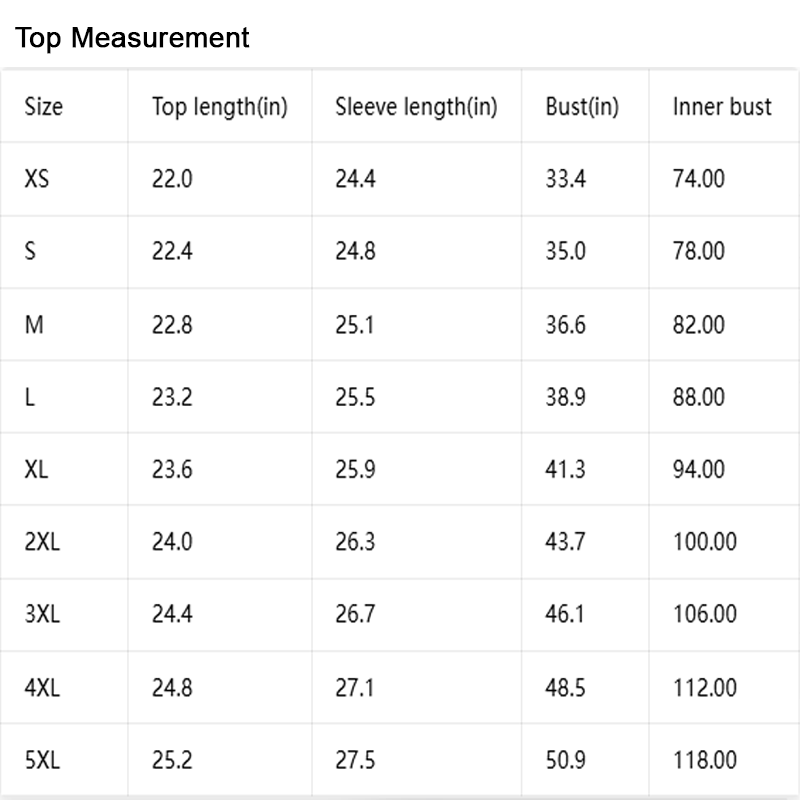Select bust value 46.1 for 3XL
The width and height of the screenshot is (800, 800).
pos(565,614)
